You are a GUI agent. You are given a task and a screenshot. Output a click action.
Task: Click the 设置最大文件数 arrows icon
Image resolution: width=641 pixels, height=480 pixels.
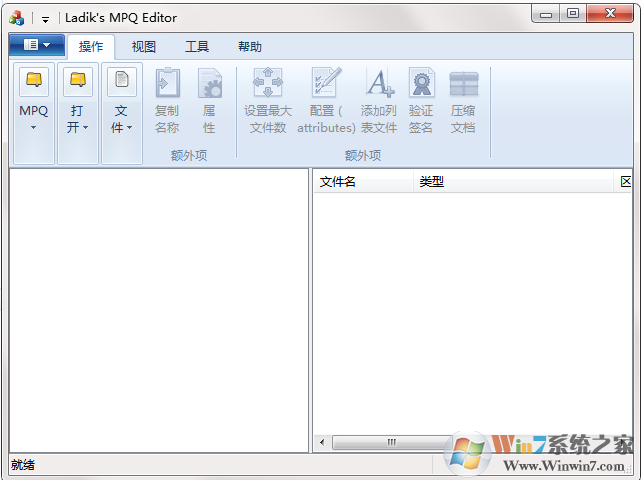[268, 83]
